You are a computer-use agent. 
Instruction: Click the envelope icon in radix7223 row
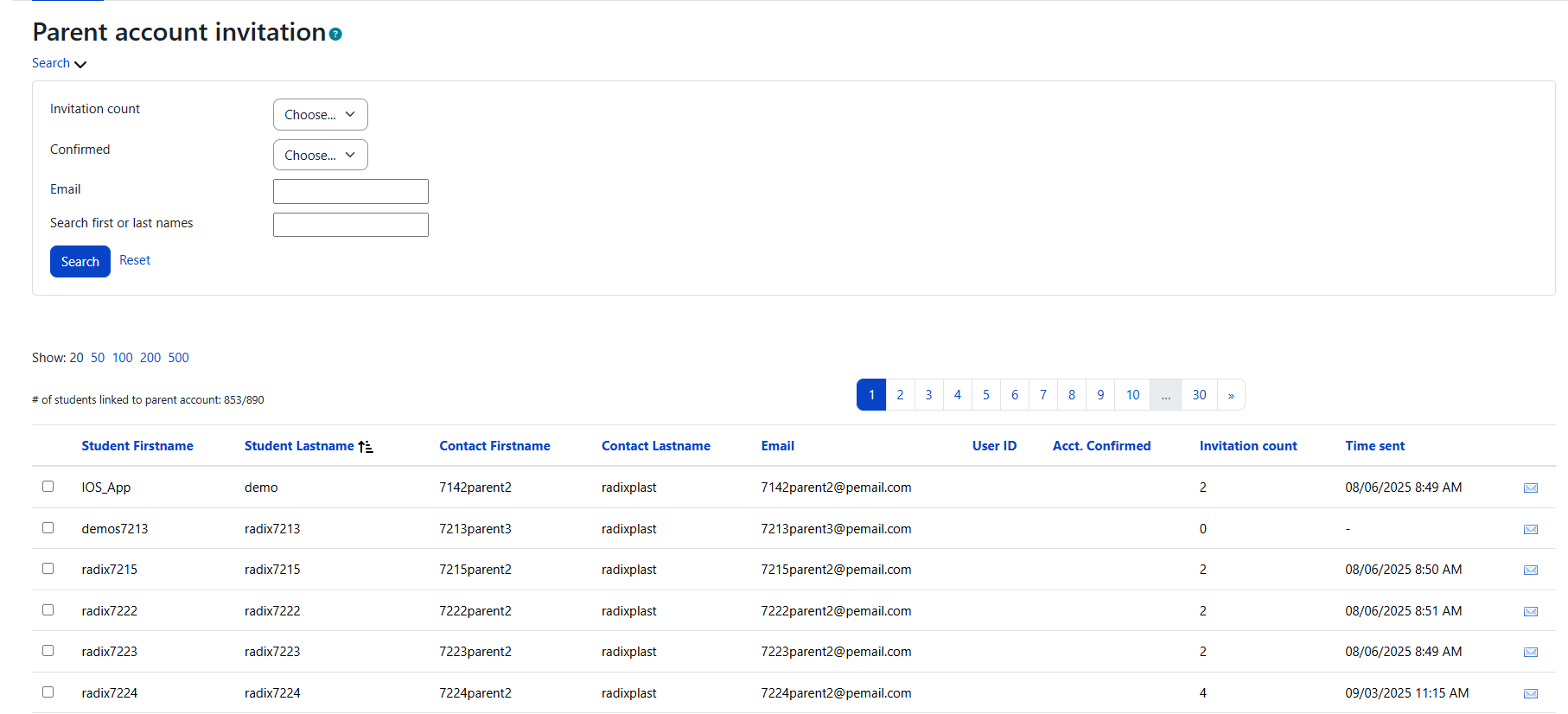pos(1530,653)
